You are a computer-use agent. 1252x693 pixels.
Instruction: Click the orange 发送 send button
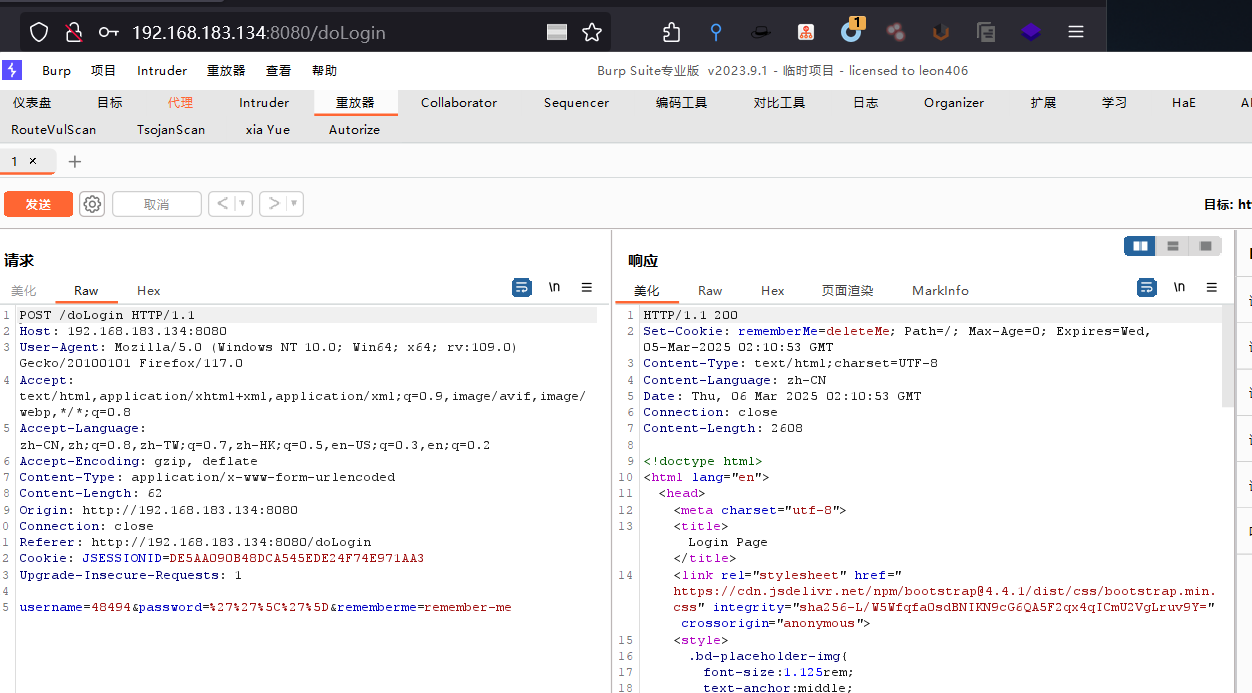38,204
